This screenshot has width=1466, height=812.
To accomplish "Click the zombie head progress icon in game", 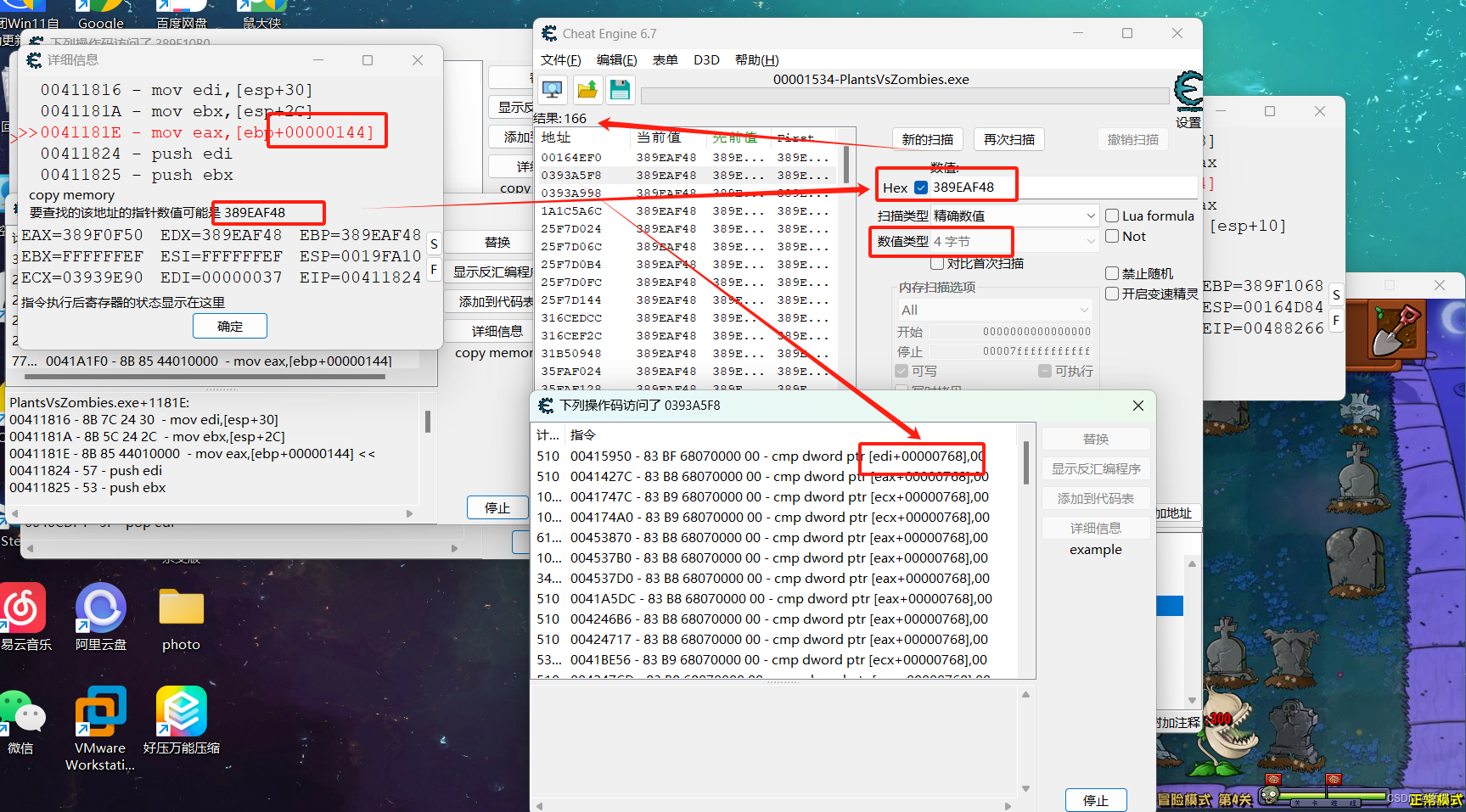I will [x=1269, y=795].
